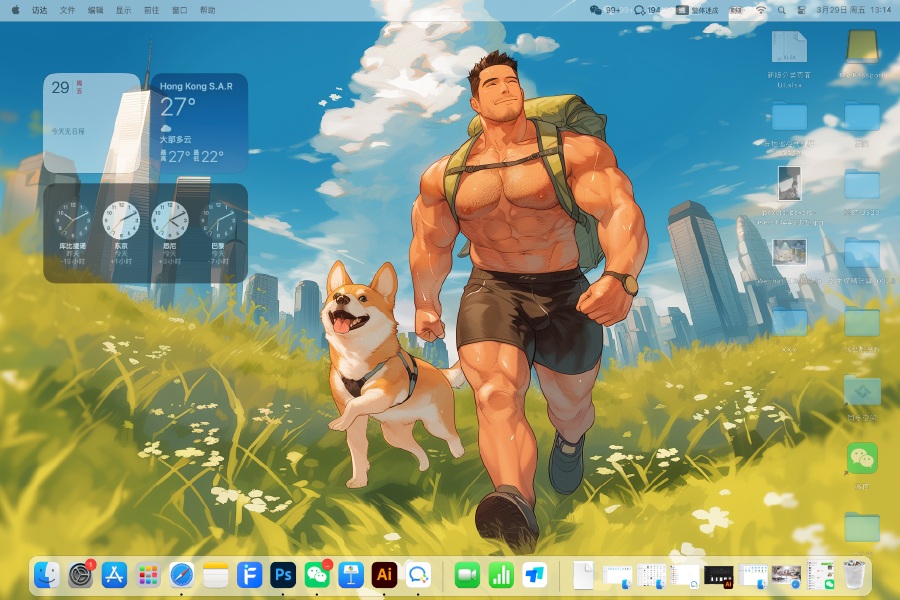
Task: Open Control Center from the menu bar
Action: [802, 9]
